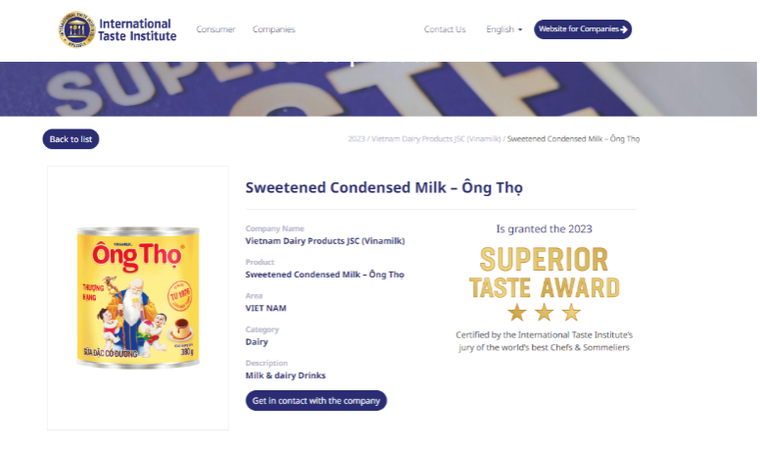Follow the 2023 breadcrumb link
760x451 pixels.
tap(356, 139)
